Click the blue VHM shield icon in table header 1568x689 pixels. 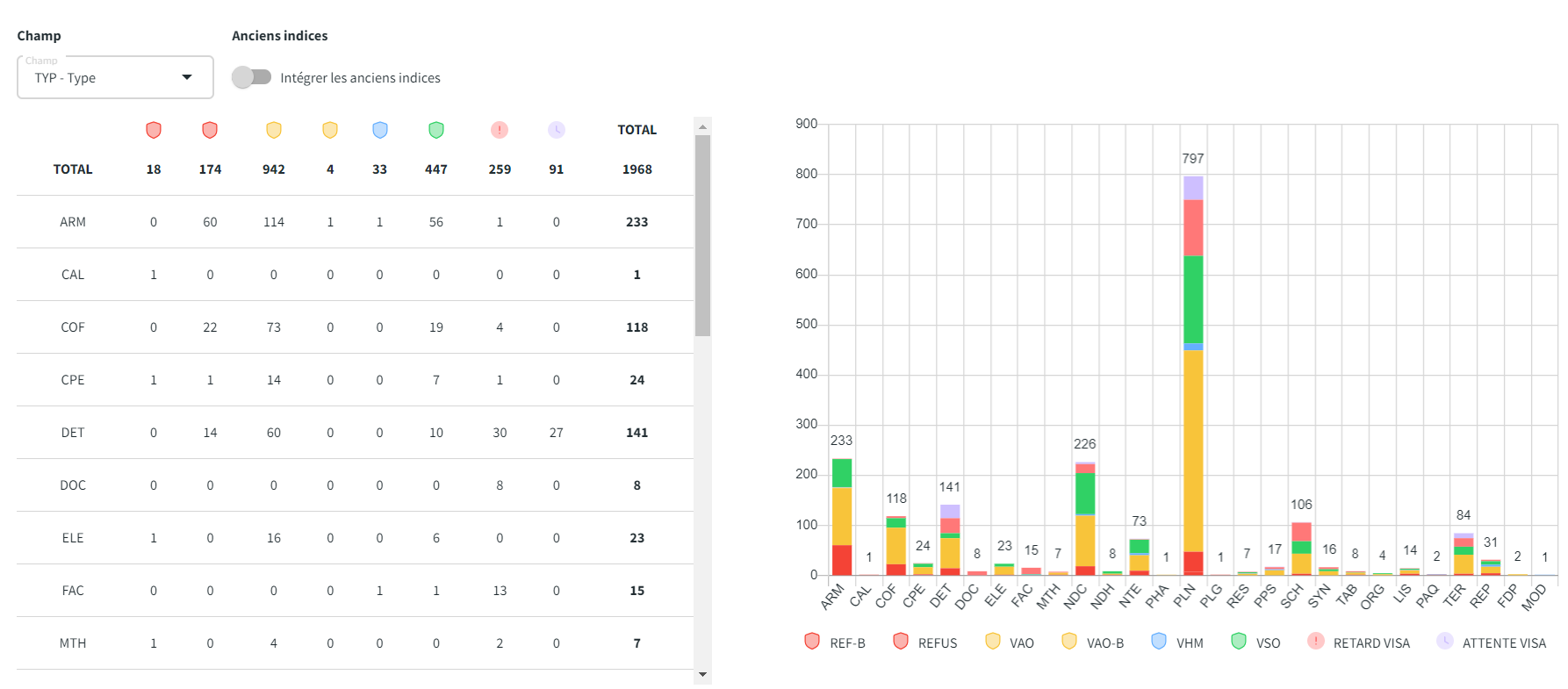click(379, 130)
